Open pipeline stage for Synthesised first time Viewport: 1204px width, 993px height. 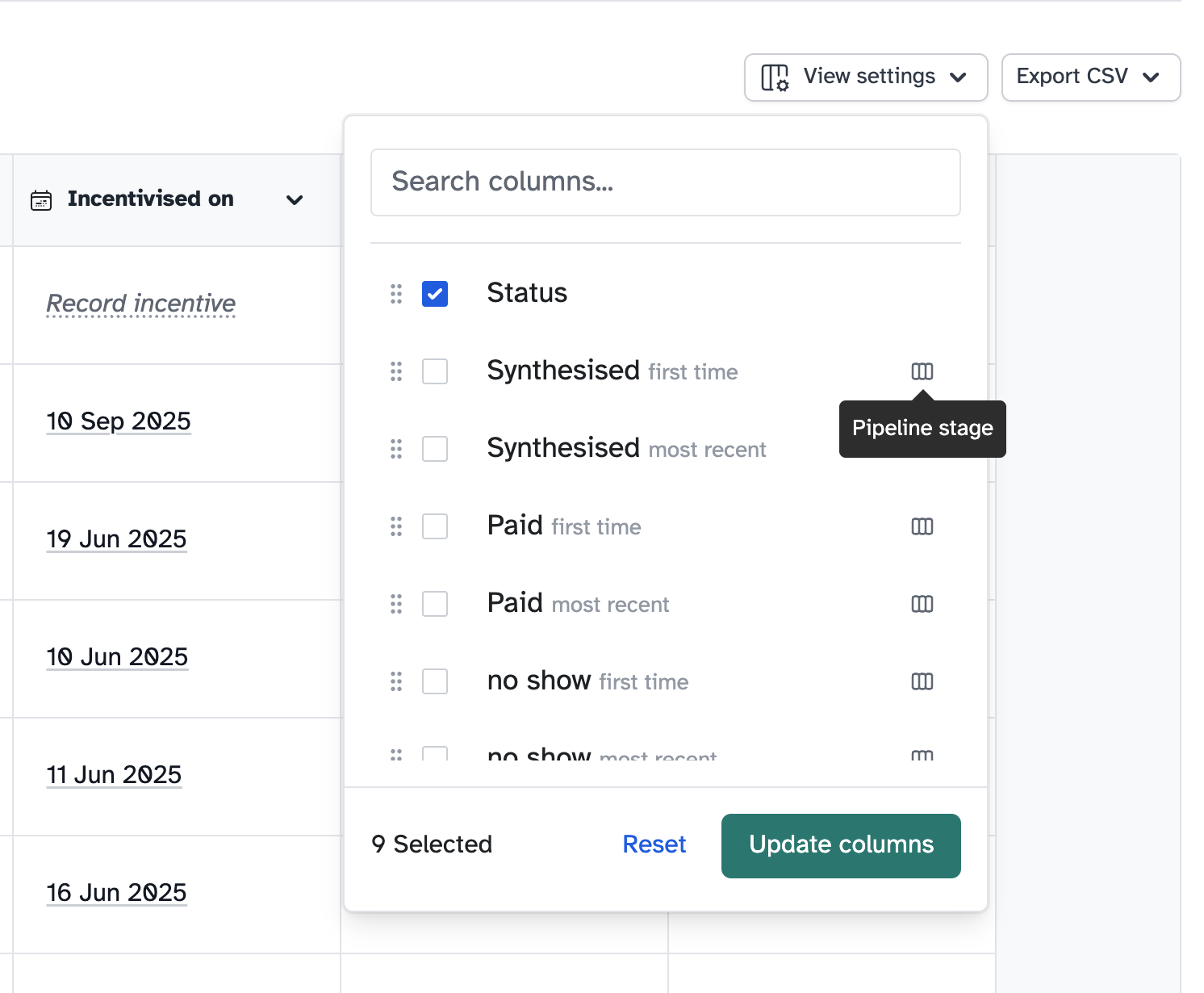point(922,371)
